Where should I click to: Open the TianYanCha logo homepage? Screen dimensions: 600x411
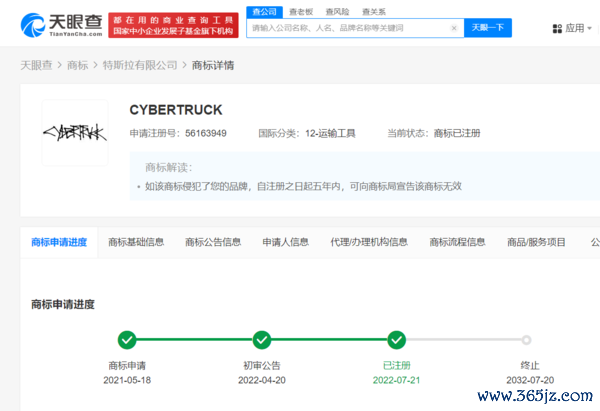click(62, 25)
